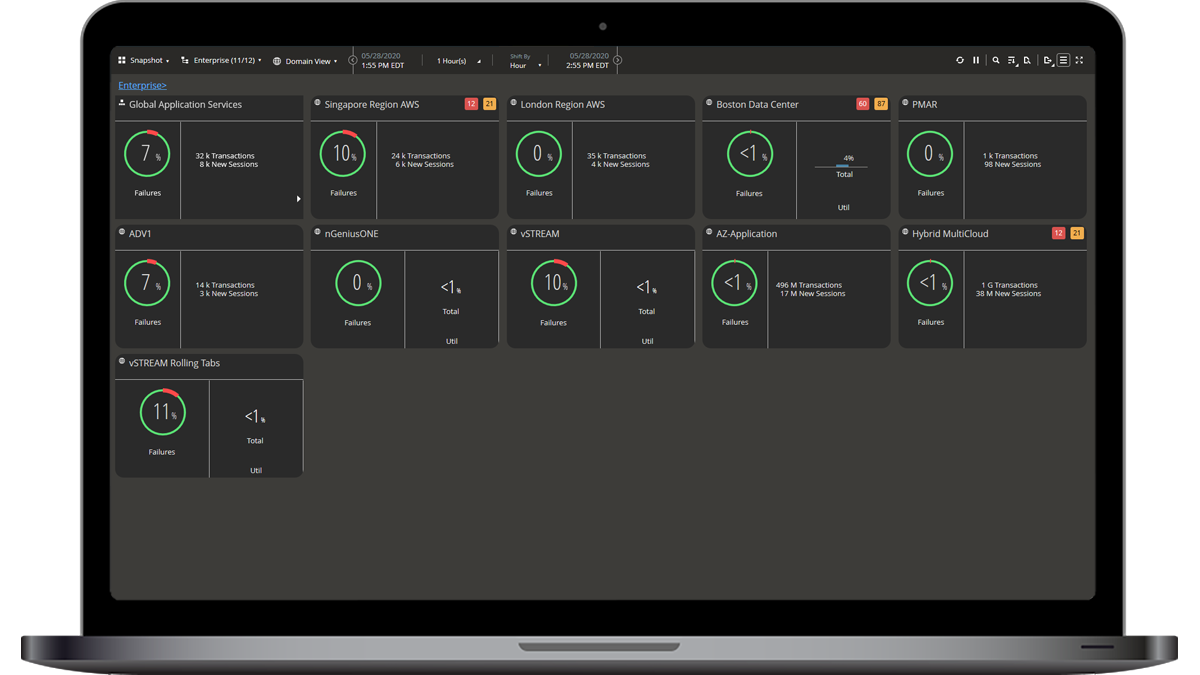The width and height of the screenshot is (1200, 675).
Task: Click the Singapore Region AWS header icon
Action: tap(318, 103)
